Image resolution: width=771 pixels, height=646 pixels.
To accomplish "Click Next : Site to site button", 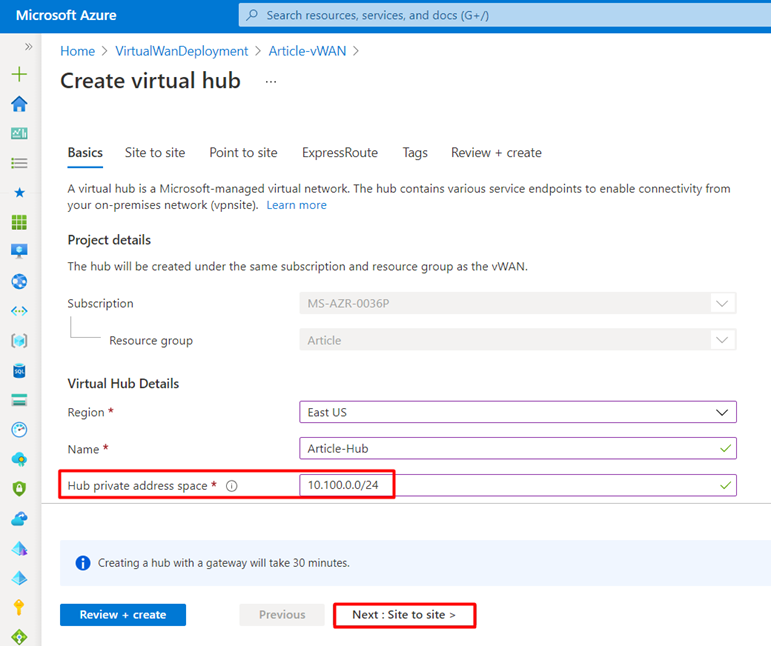I will pos(404,615).
